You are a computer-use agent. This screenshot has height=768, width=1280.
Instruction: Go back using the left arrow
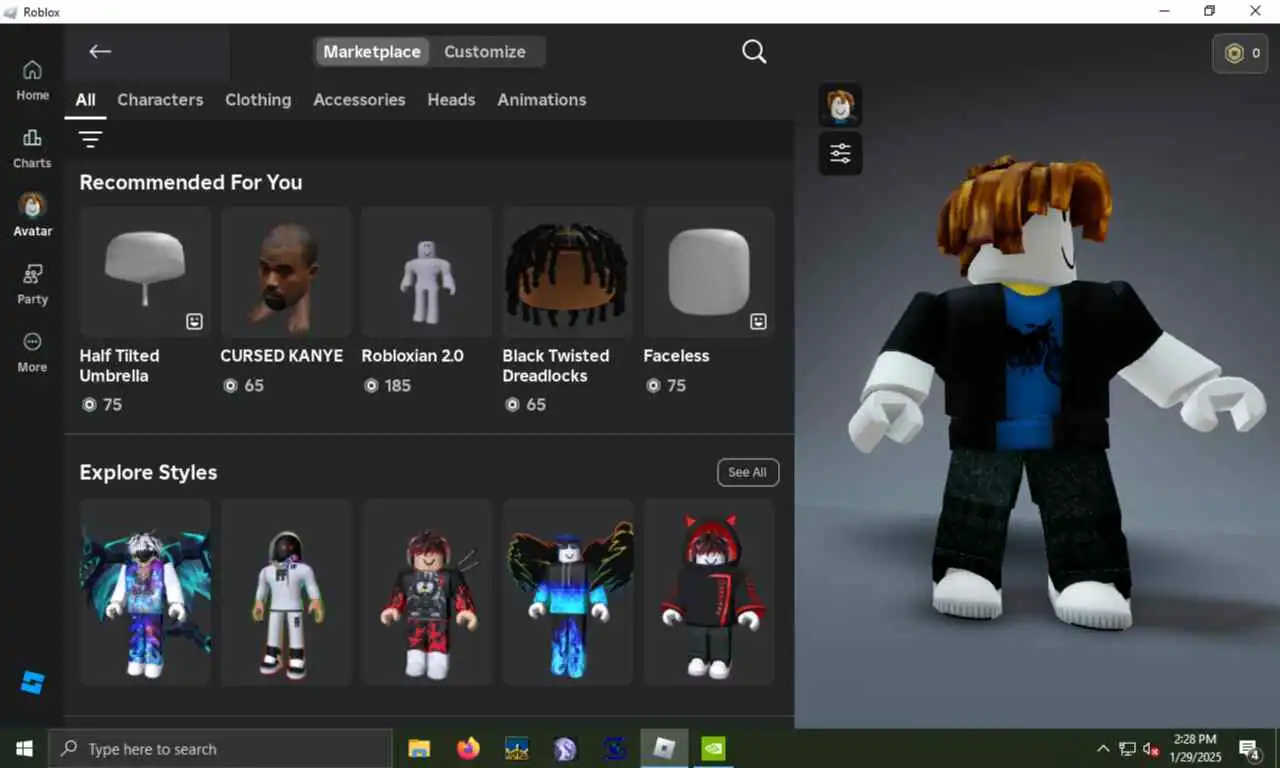click(99, 52)
